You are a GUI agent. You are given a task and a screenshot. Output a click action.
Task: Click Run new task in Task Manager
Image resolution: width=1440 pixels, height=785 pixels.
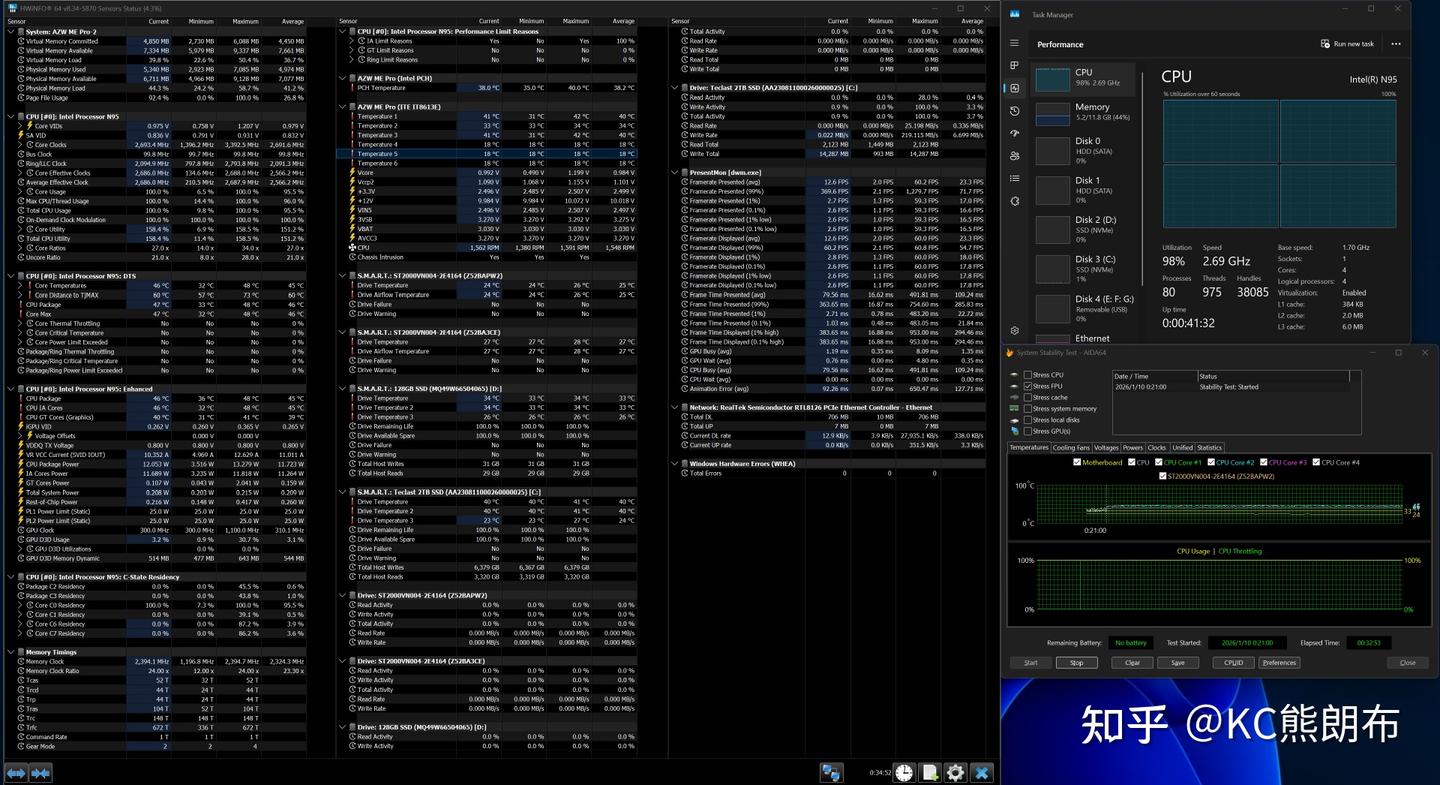pos(1347,44)
